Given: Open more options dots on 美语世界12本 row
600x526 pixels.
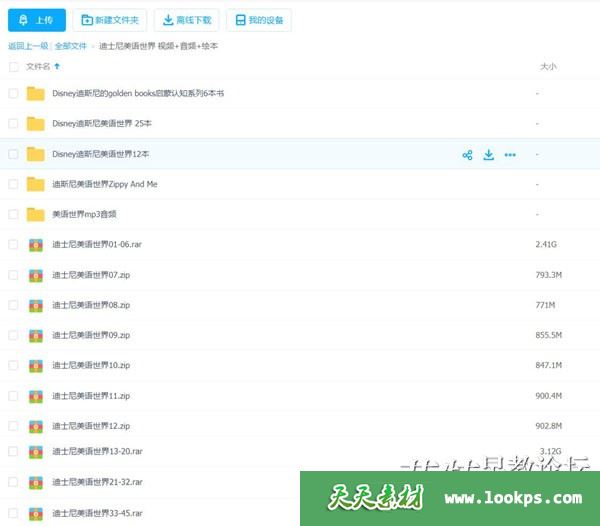Looking at the screenshot, I should click(x=510, y=155).
